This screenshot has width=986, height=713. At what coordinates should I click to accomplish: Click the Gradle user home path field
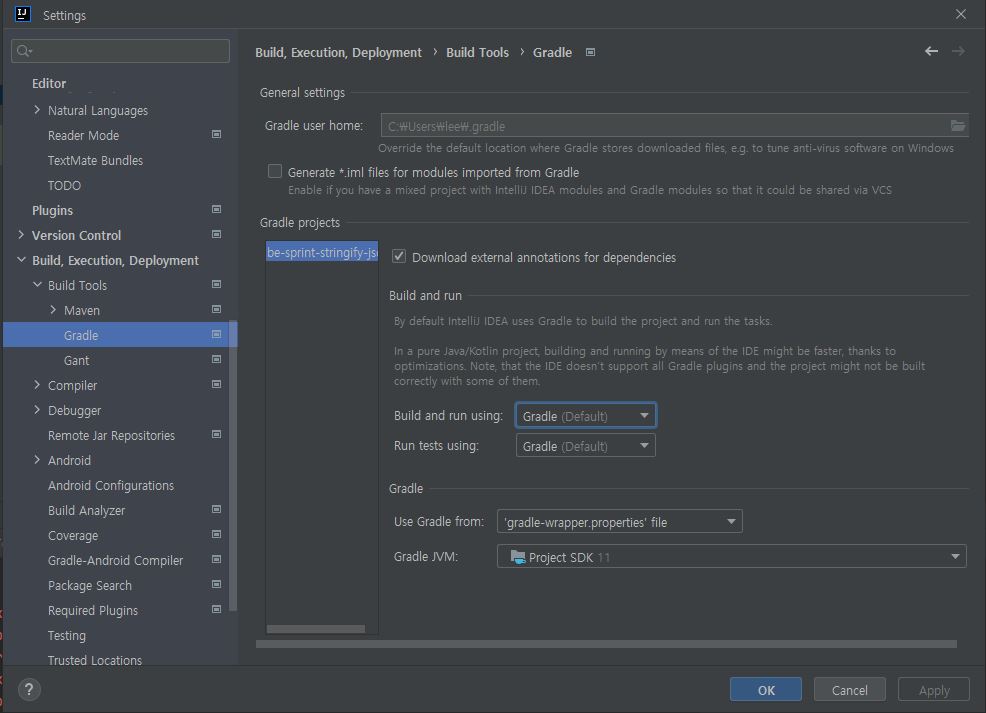tap(663, 126)
